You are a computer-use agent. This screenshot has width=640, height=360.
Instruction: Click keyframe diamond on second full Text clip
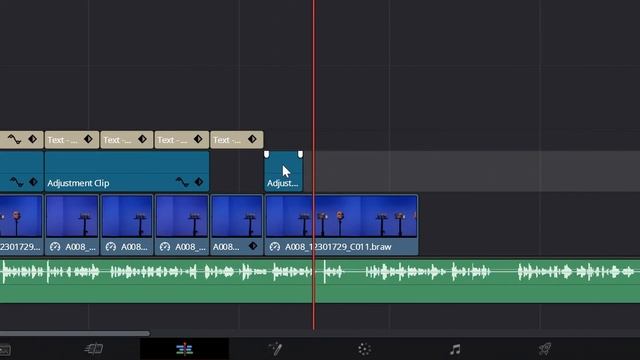click(x=142, y=139)
